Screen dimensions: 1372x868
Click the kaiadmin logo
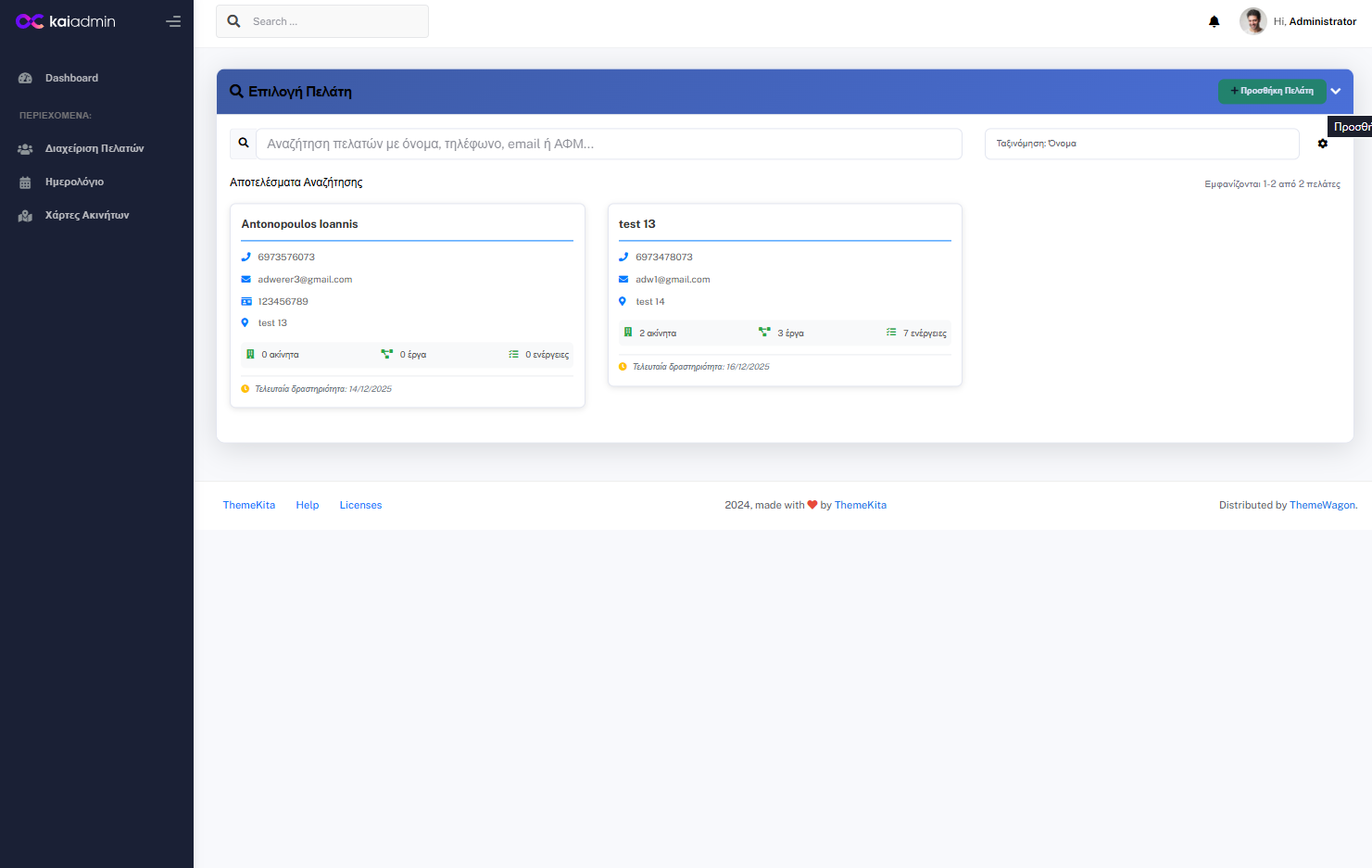point(66,21)
